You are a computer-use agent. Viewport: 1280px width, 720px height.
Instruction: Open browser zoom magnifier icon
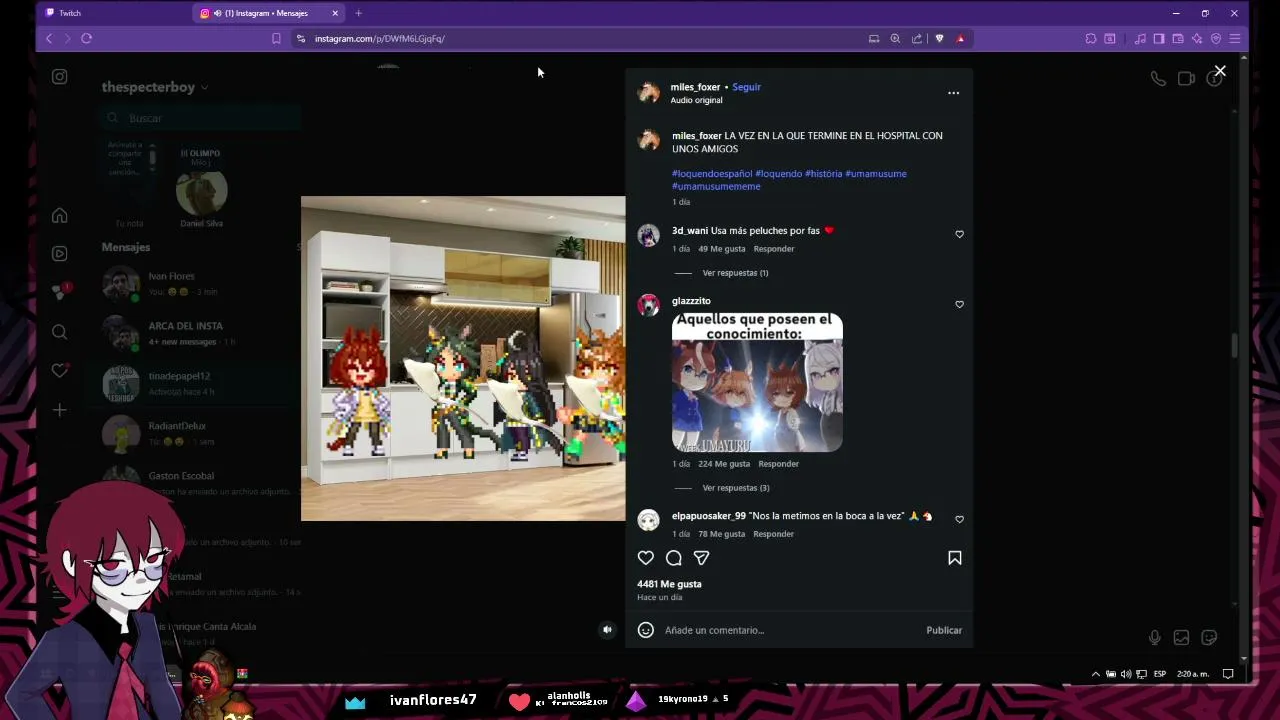895,38
